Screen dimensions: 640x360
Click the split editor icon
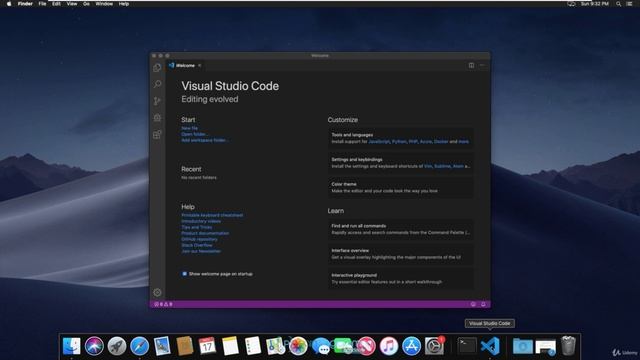(471, 65)
